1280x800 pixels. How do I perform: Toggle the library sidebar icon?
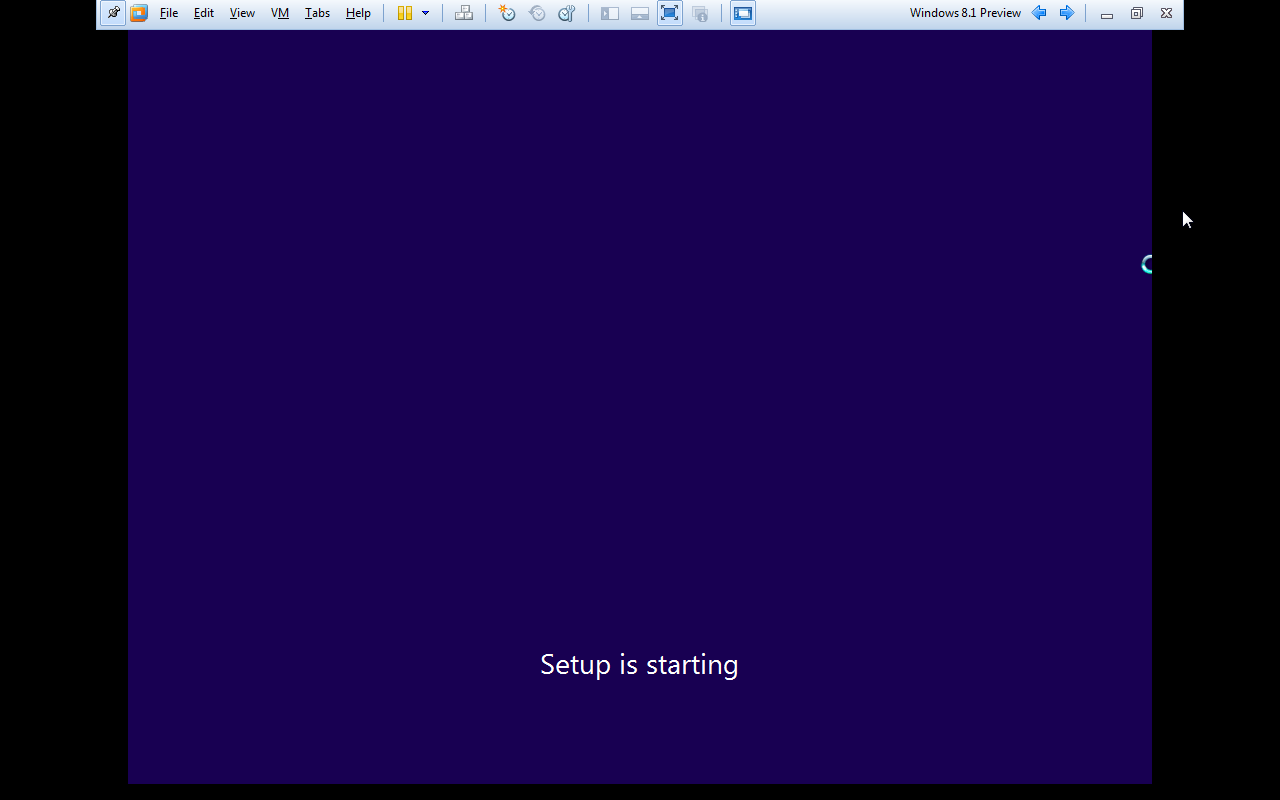[x=610, y=13]
